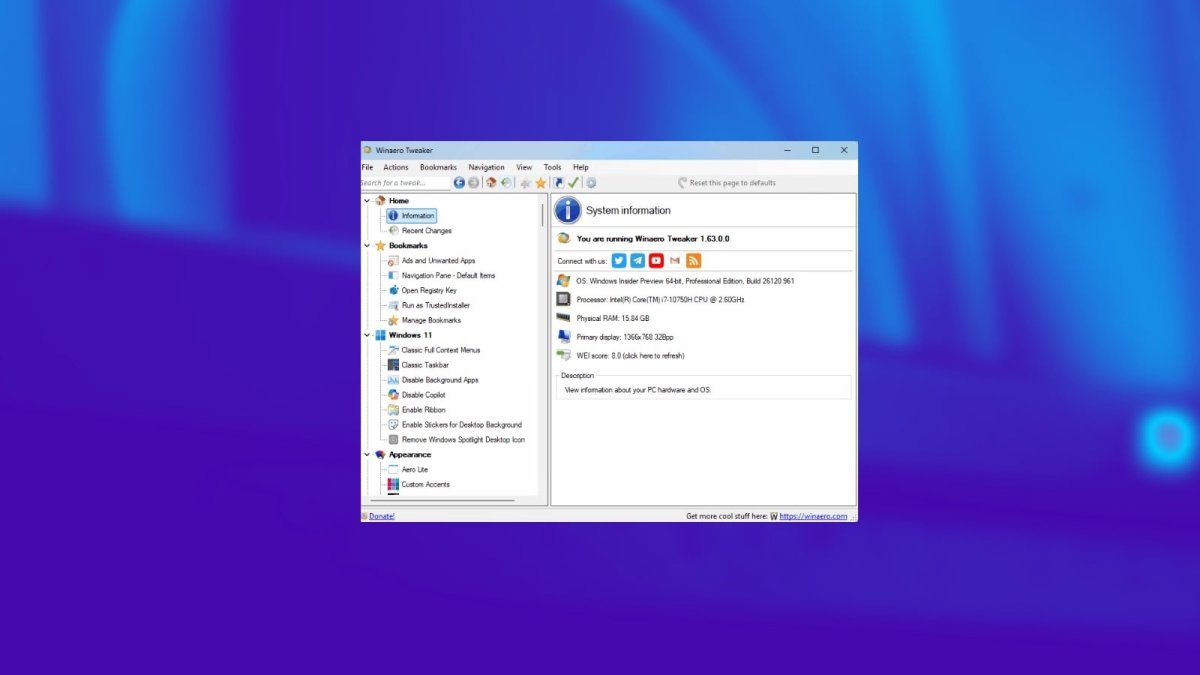
Task: Collapse the Windows 11 tree section
Action: (x=366, y=335)
